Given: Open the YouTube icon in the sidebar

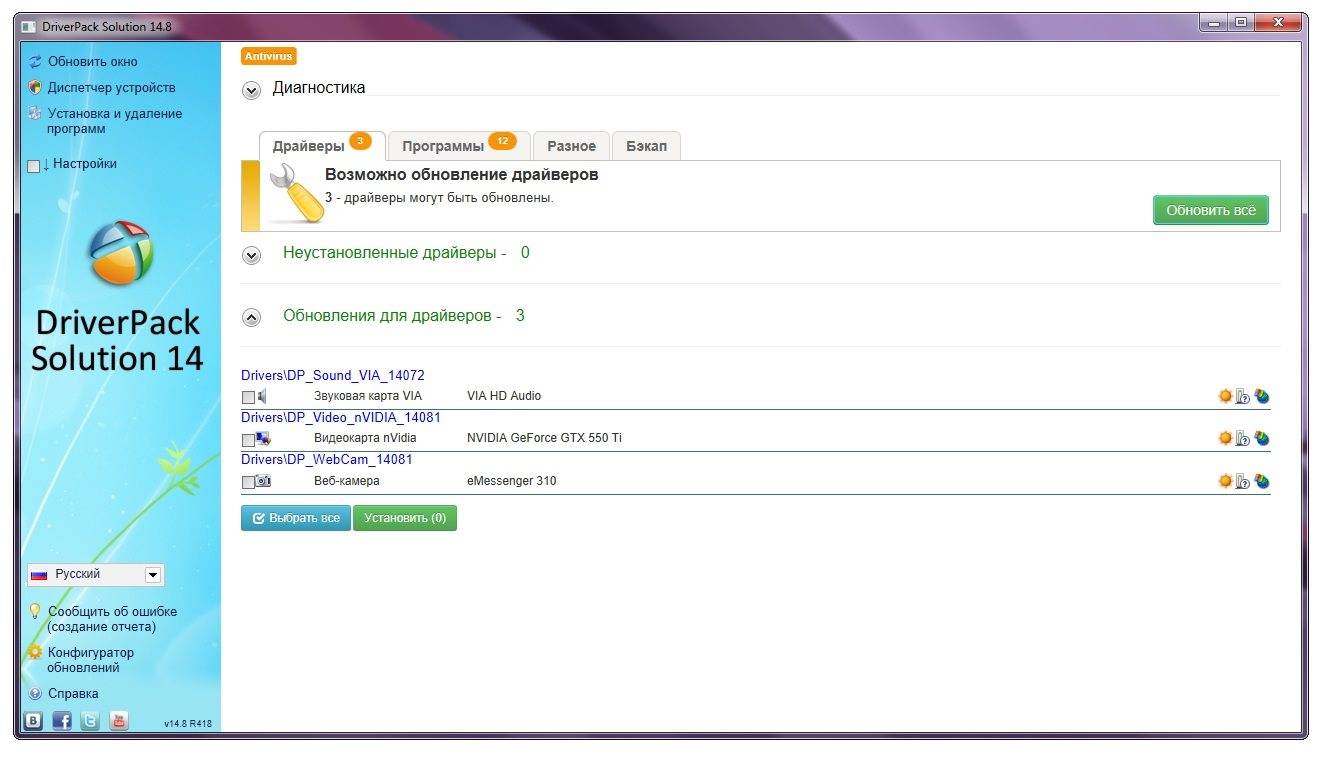Looking at the screenshot, I should (119, 720).
